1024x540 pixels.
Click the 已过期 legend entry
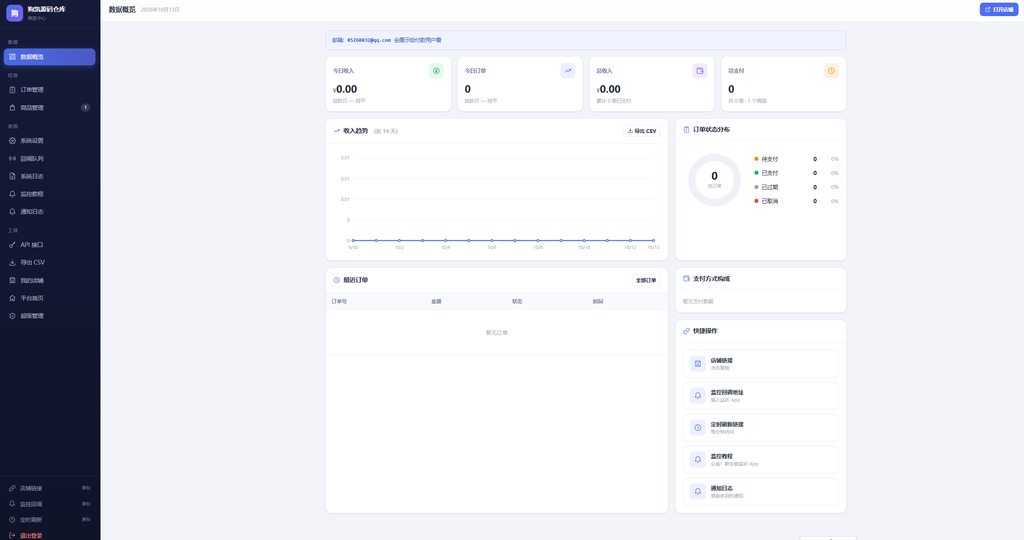tap(796, 187)
